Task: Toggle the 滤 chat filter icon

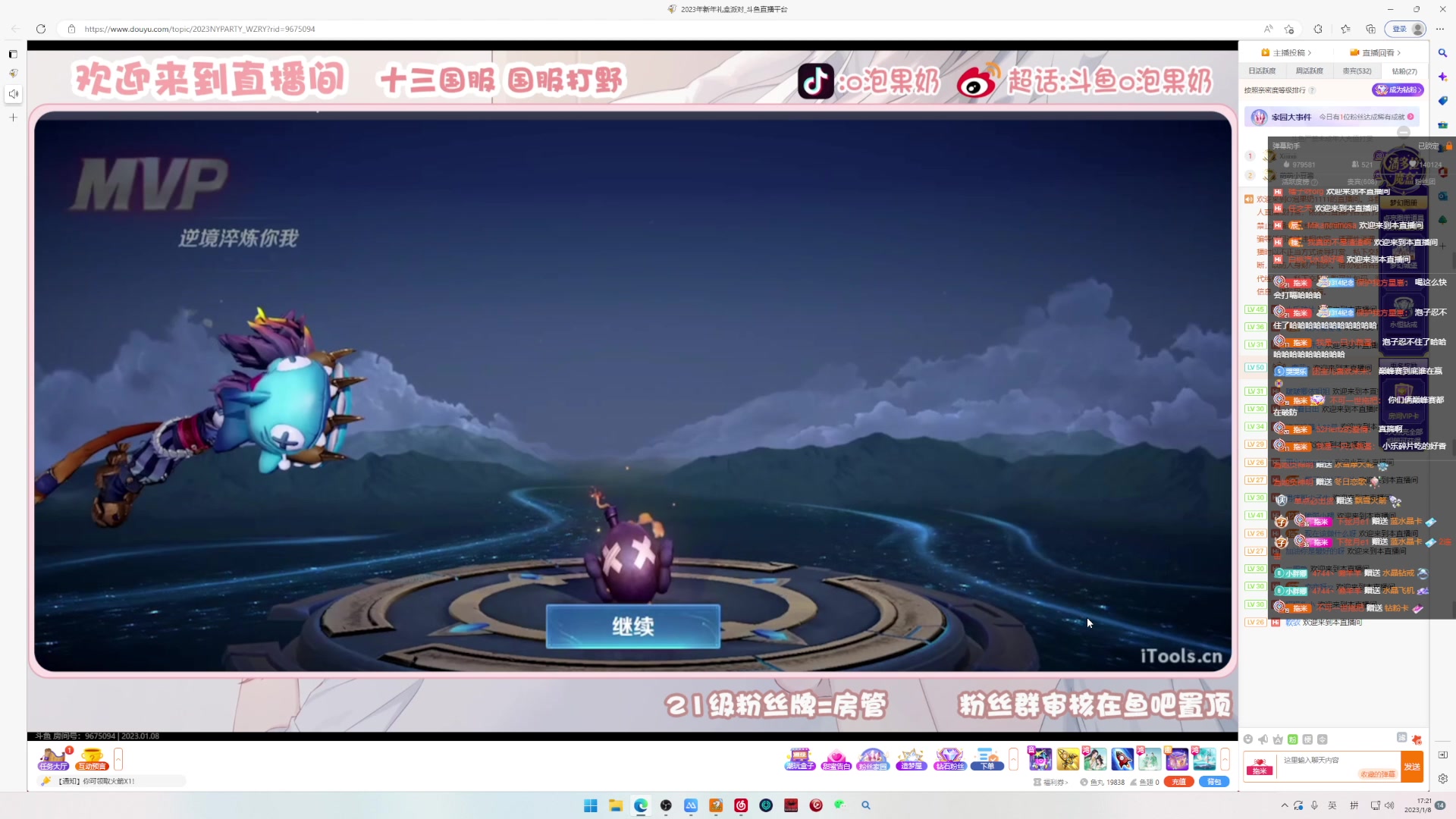Action: point(1401,738)
